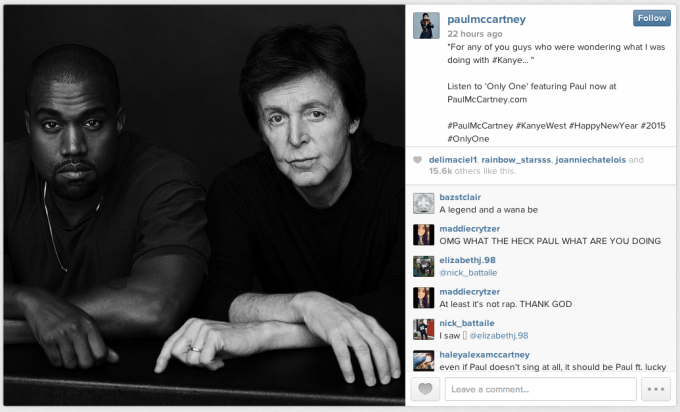680x412 pixels.
Task: Open the paulmccartney username link
Action: 486,20
